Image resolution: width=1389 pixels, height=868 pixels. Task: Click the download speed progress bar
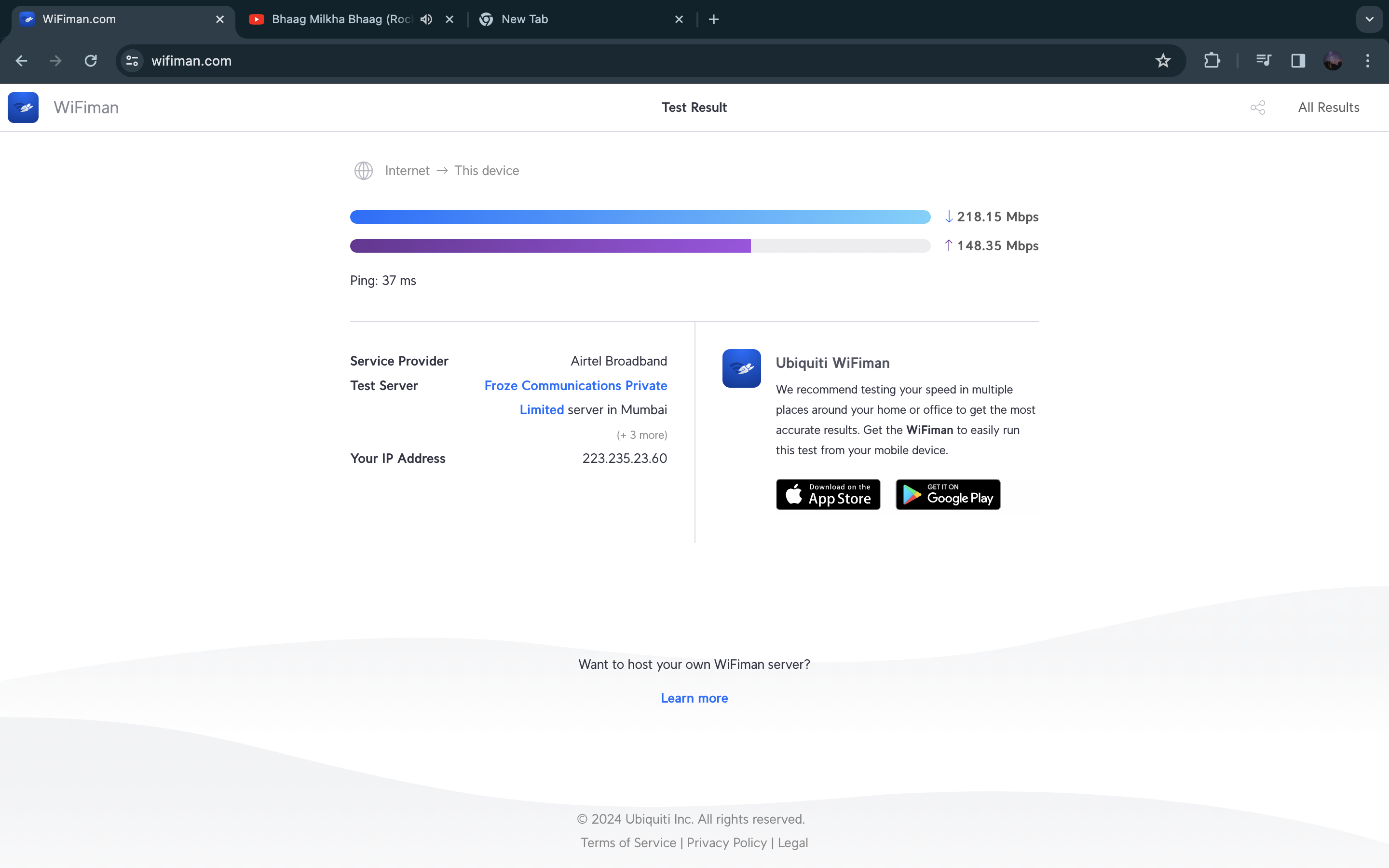tap(640, 217)
